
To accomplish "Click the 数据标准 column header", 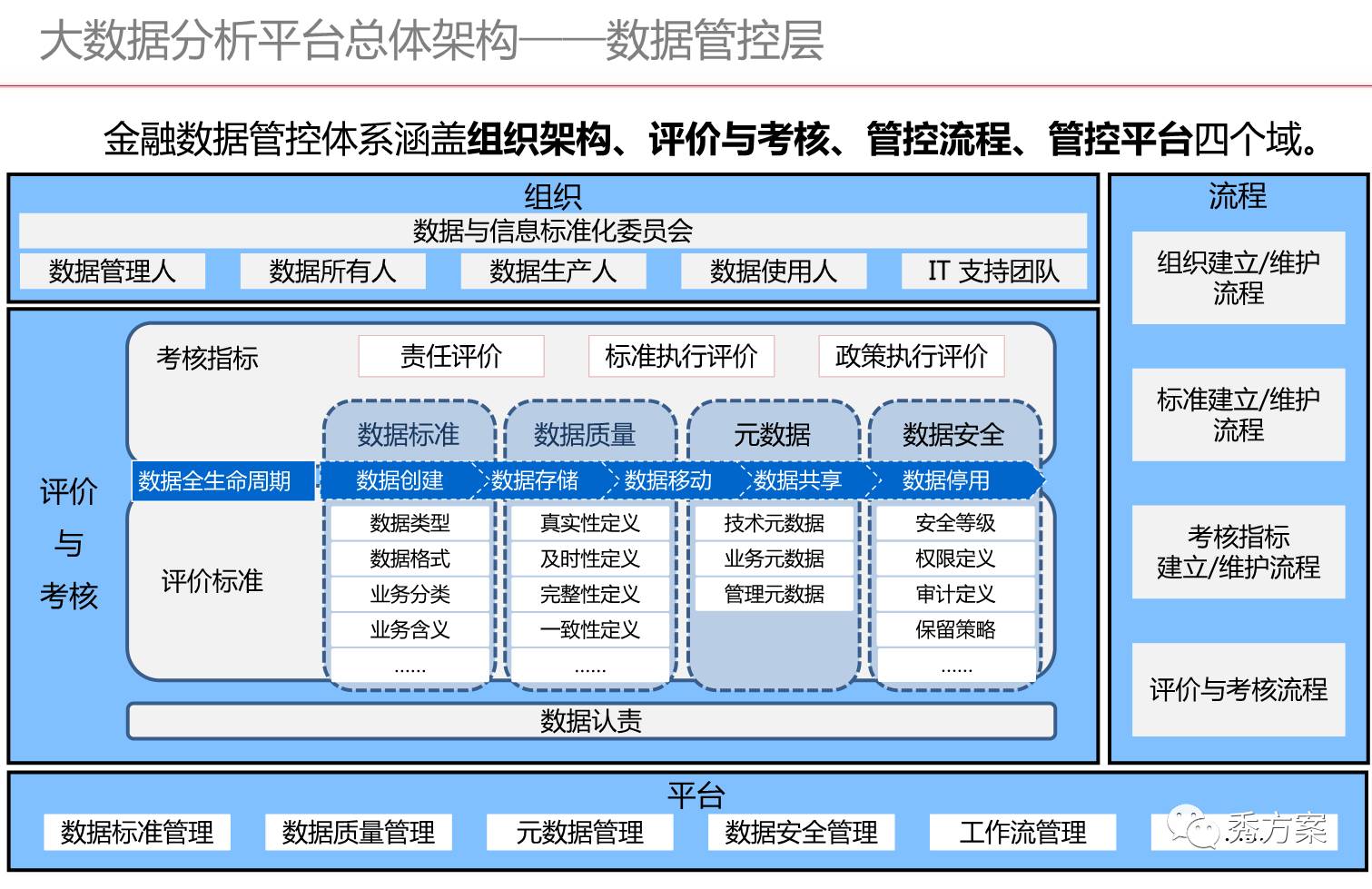I will pos(409,435).
